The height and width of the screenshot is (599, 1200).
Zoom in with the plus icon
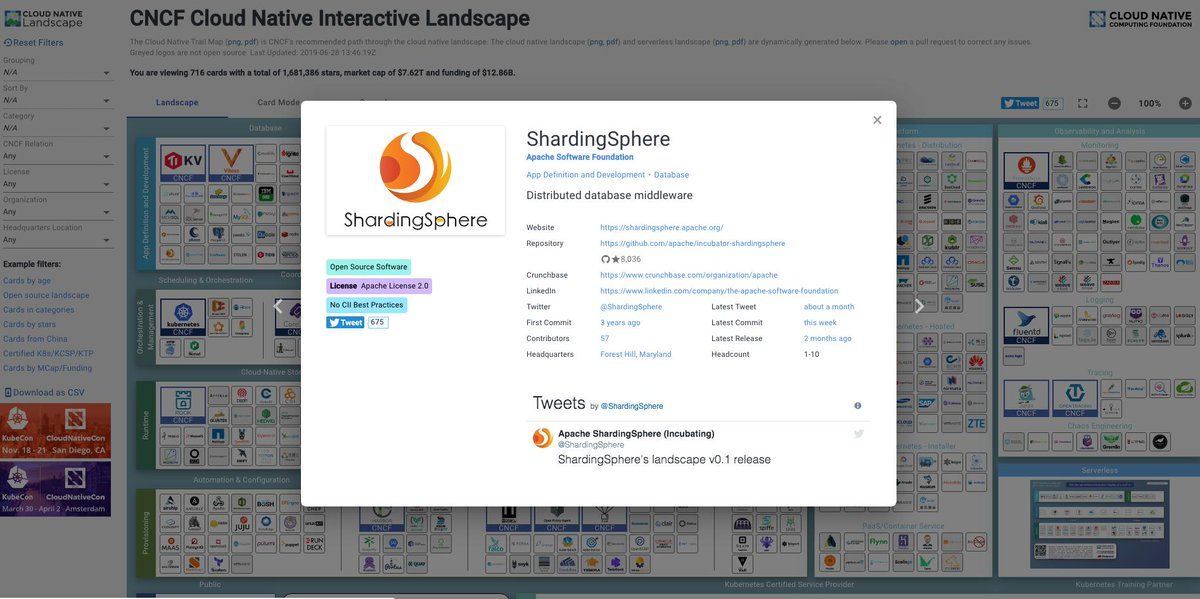[1185, 103]
